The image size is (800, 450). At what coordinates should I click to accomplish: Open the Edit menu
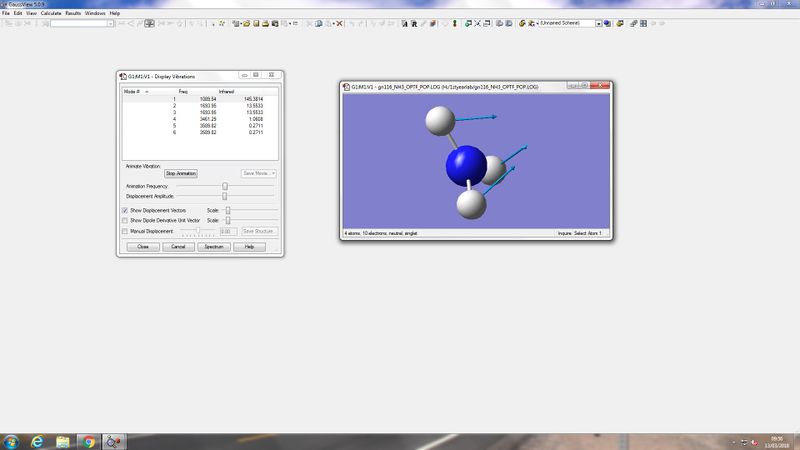tap(18, 13)
